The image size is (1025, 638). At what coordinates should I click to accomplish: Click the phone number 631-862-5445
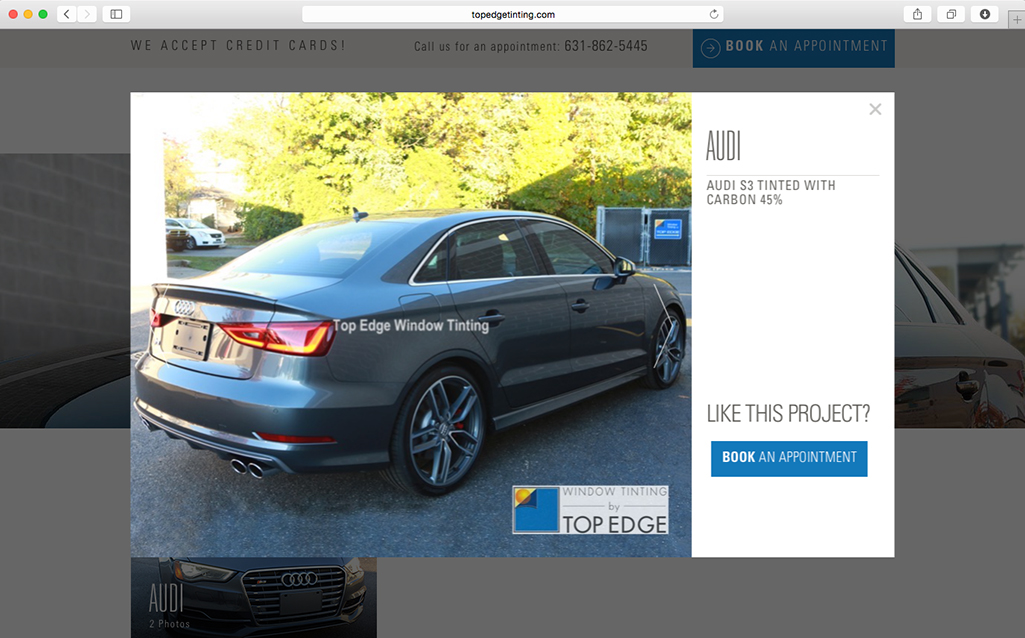[606, 46]
